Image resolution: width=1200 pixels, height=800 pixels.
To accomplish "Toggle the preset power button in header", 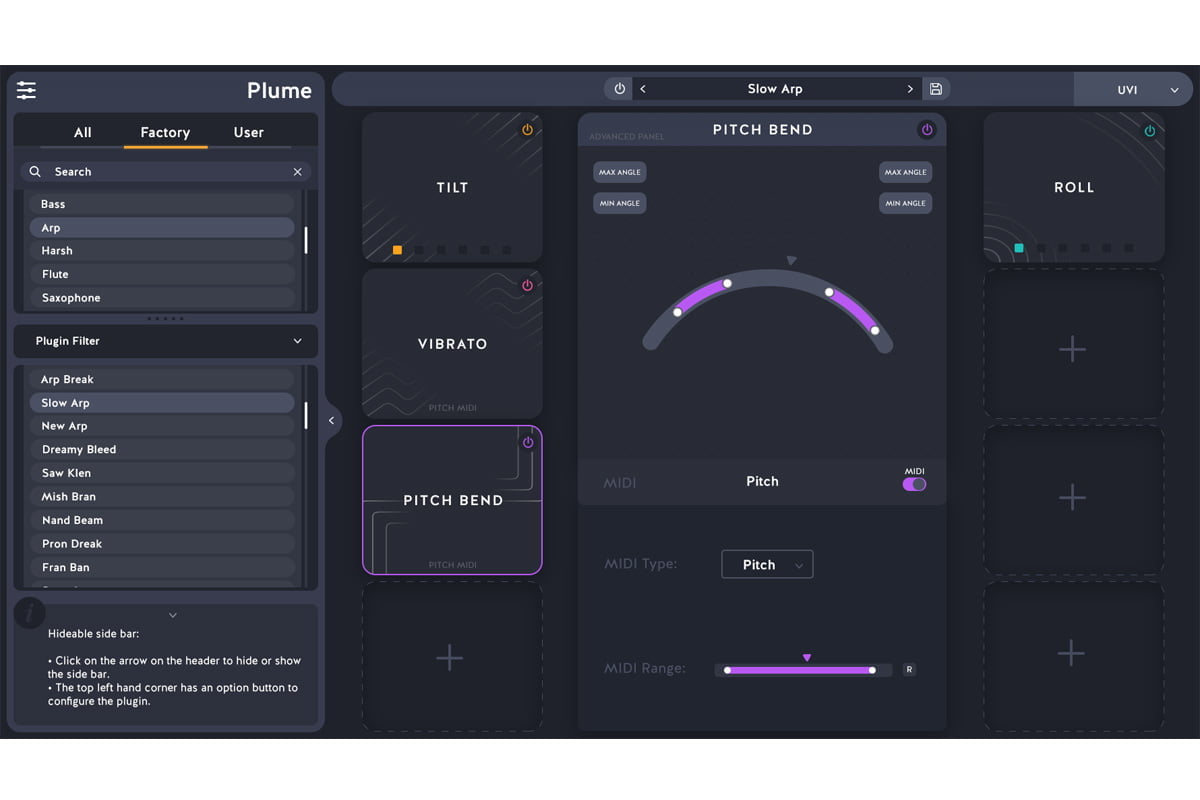I will (x=619, y=89).
